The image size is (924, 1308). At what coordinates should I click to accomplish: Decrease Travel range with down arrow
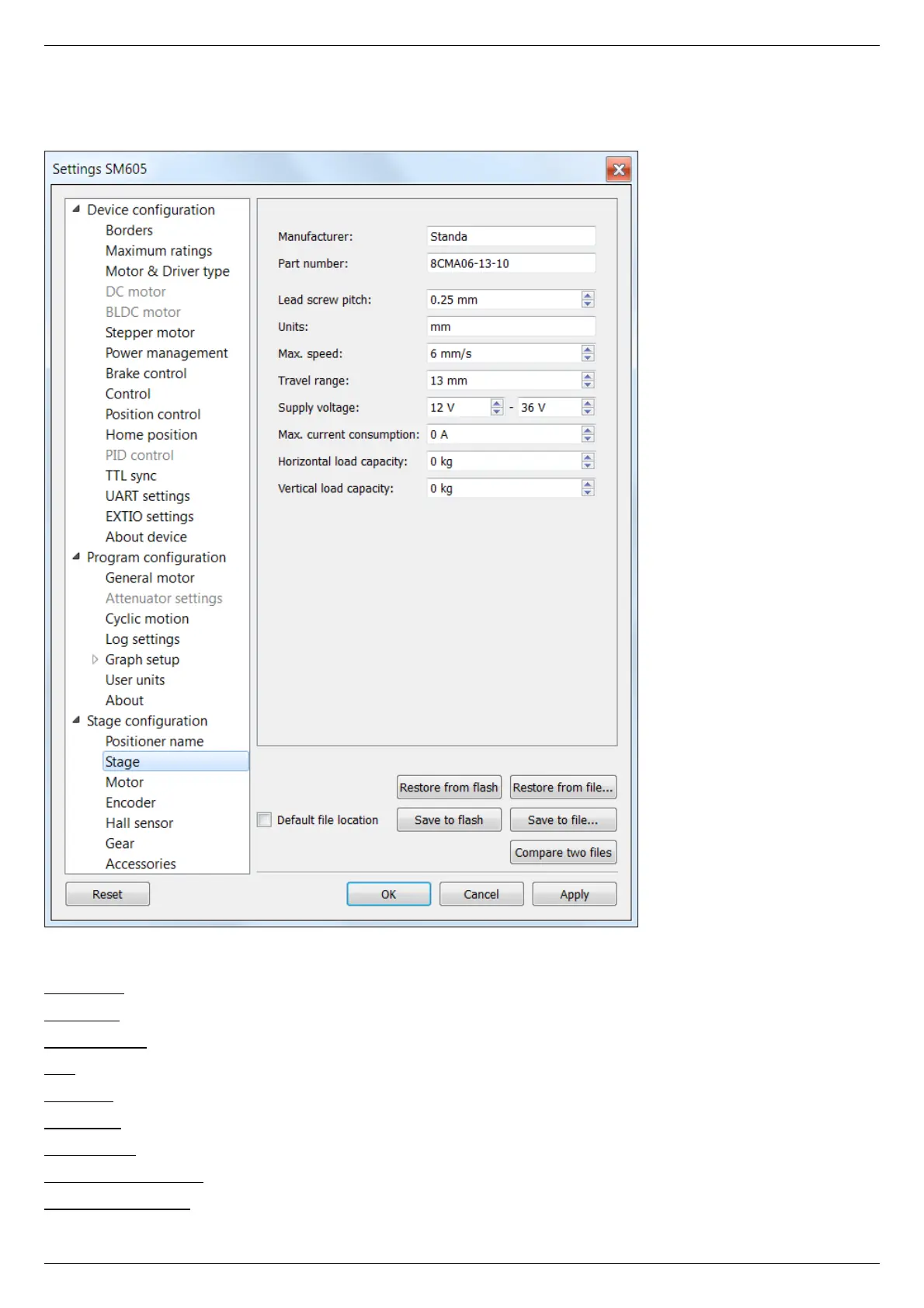tap(588, 385)
